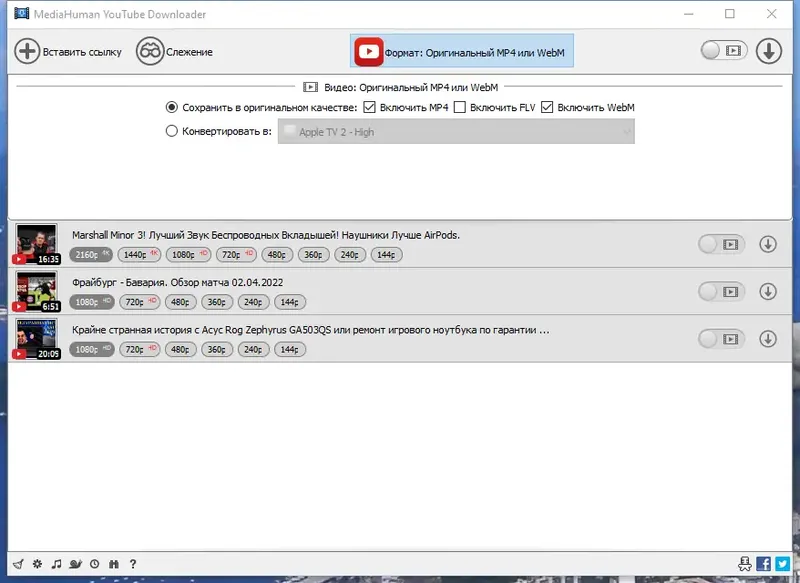The height and width of the screenshot is (583, 800).
Task: Choose 144p for Asus Rog Zephyrus video
Action: pos(290,349)
